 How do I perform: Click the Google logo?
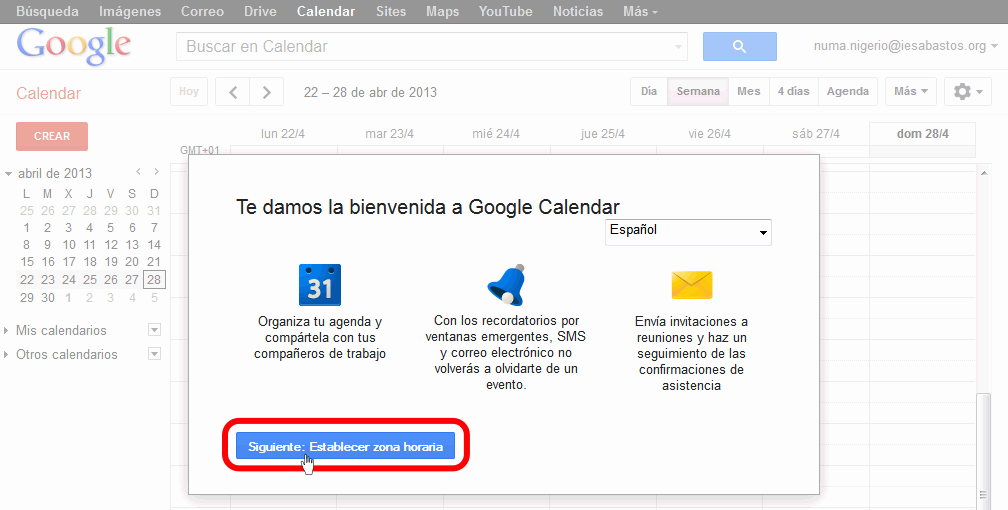tap(73, 46)
